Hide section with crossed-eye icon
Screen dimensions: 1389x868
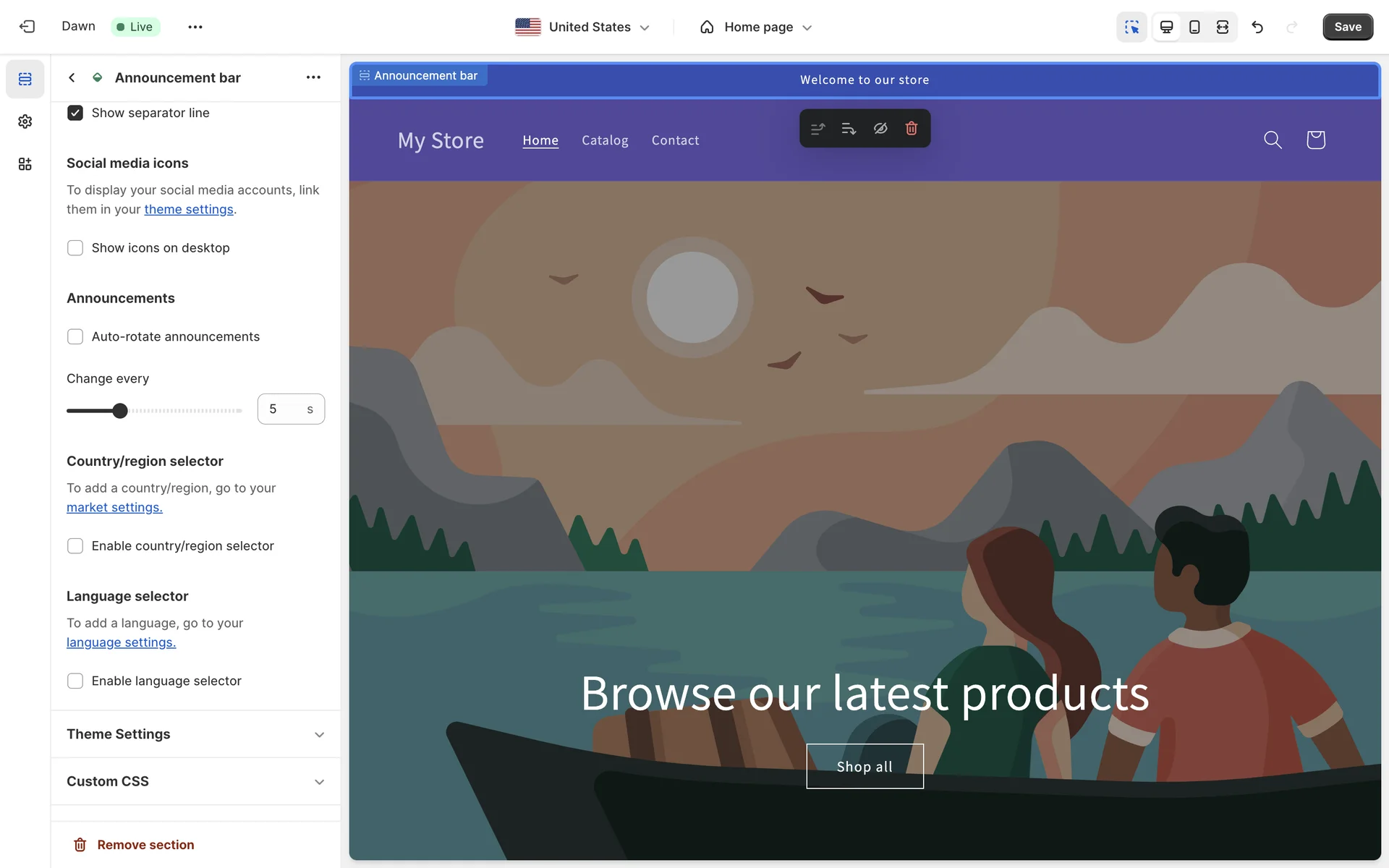(880, 128)
